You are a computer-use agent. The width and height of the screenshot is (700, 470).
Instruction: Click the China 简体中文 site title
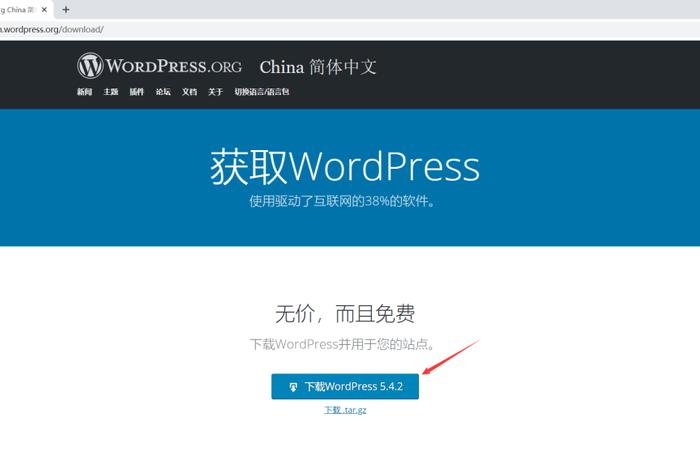(318, 67)
